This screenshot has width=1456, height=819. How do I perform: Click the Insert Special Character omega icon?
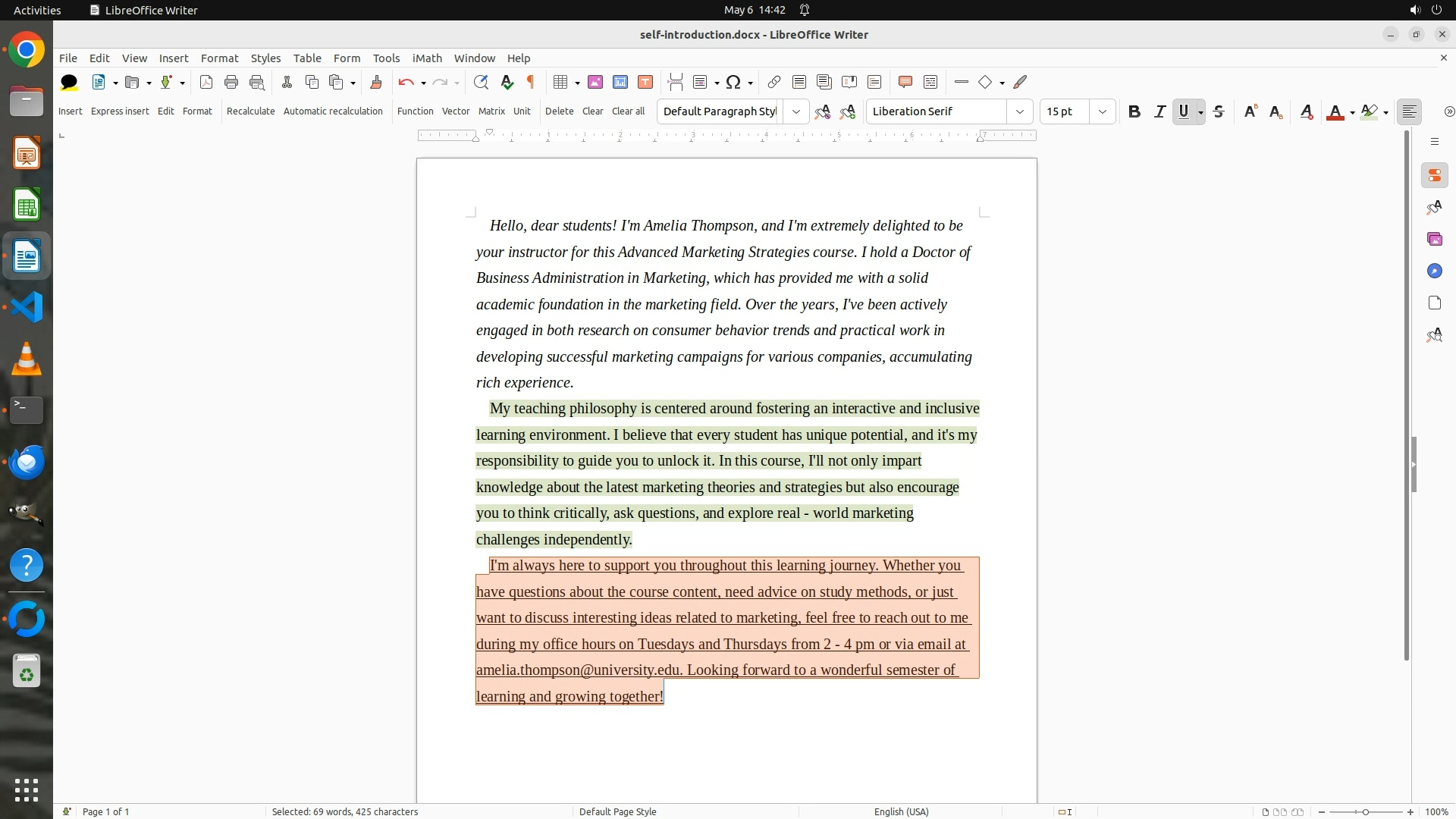coord(733,82)
